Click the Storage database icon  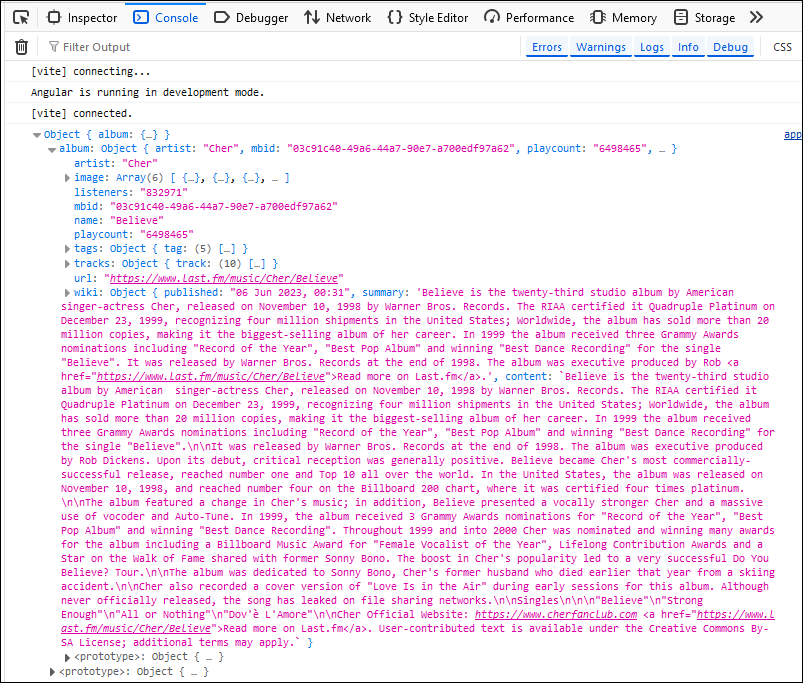[681, 17]
